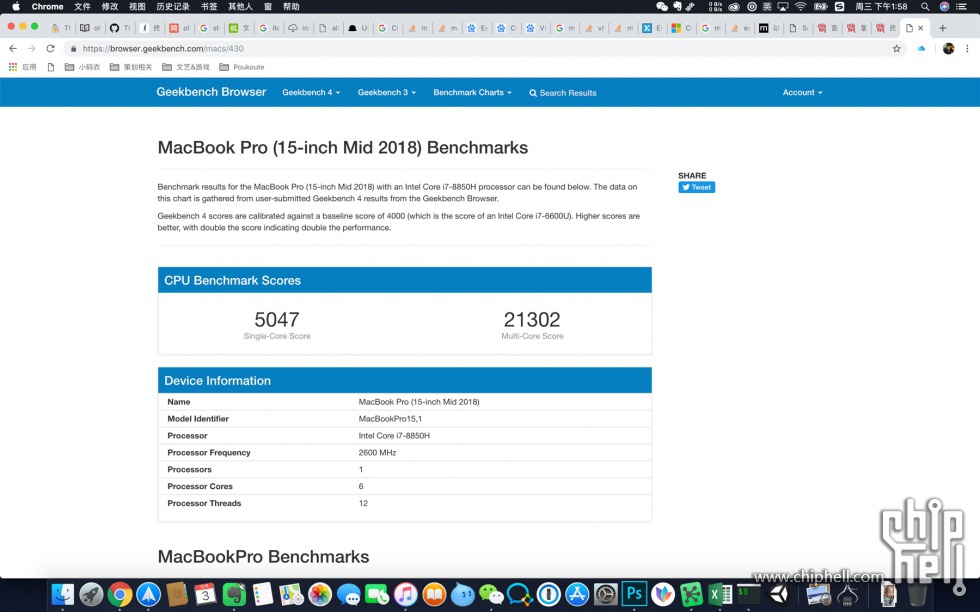Reload the Geekbench page
The height and width of the screenshot is (612, 980).
click(x=51, y=48)
